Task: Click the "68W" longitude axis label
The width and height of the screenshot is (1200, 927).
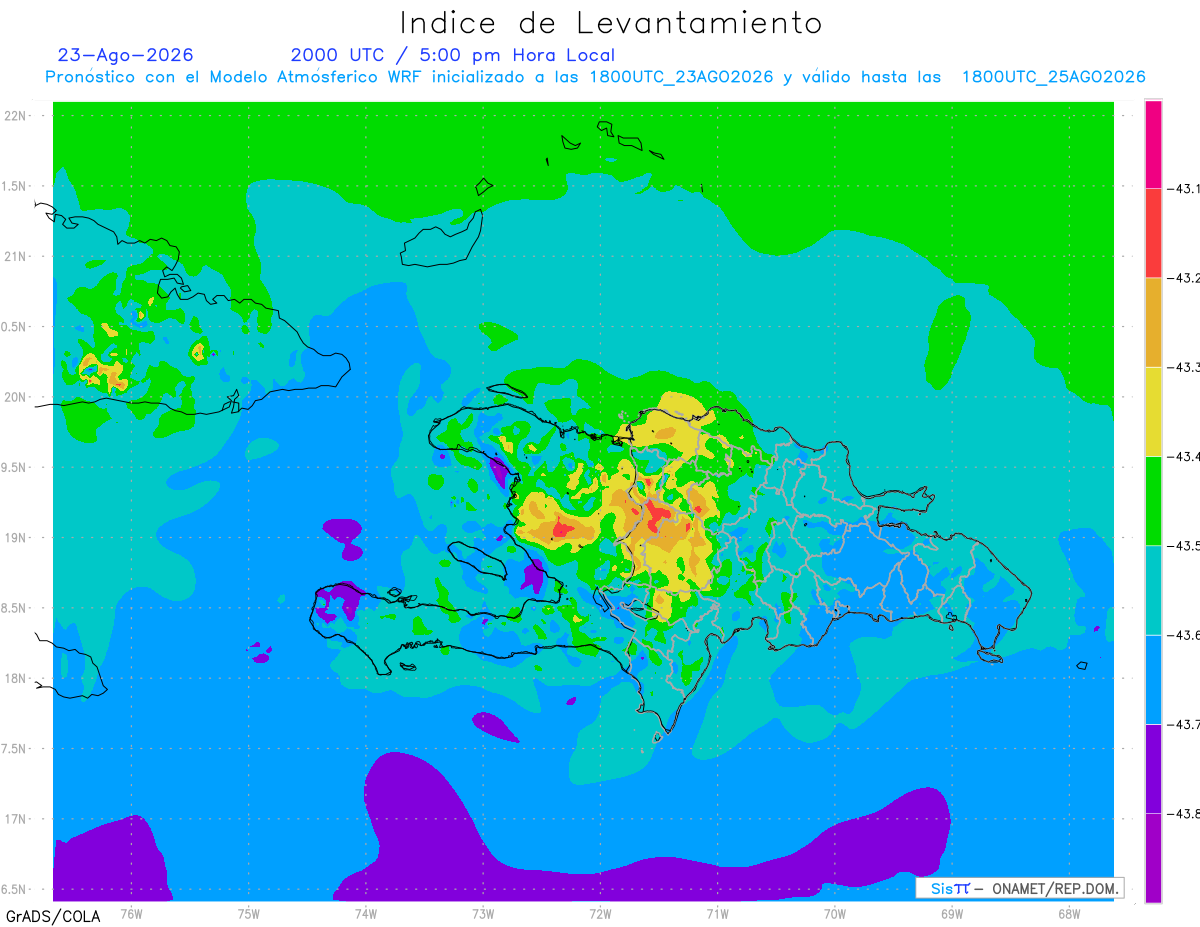Action: point(1069,914)
